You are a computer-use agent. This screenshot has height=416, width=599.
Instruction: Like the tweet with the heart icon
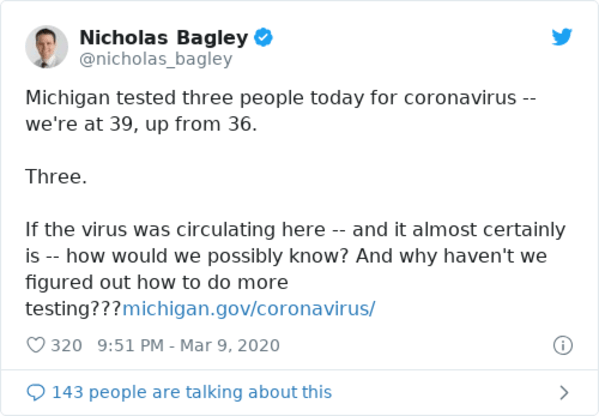pyautogui.click(x=36, y=345)
